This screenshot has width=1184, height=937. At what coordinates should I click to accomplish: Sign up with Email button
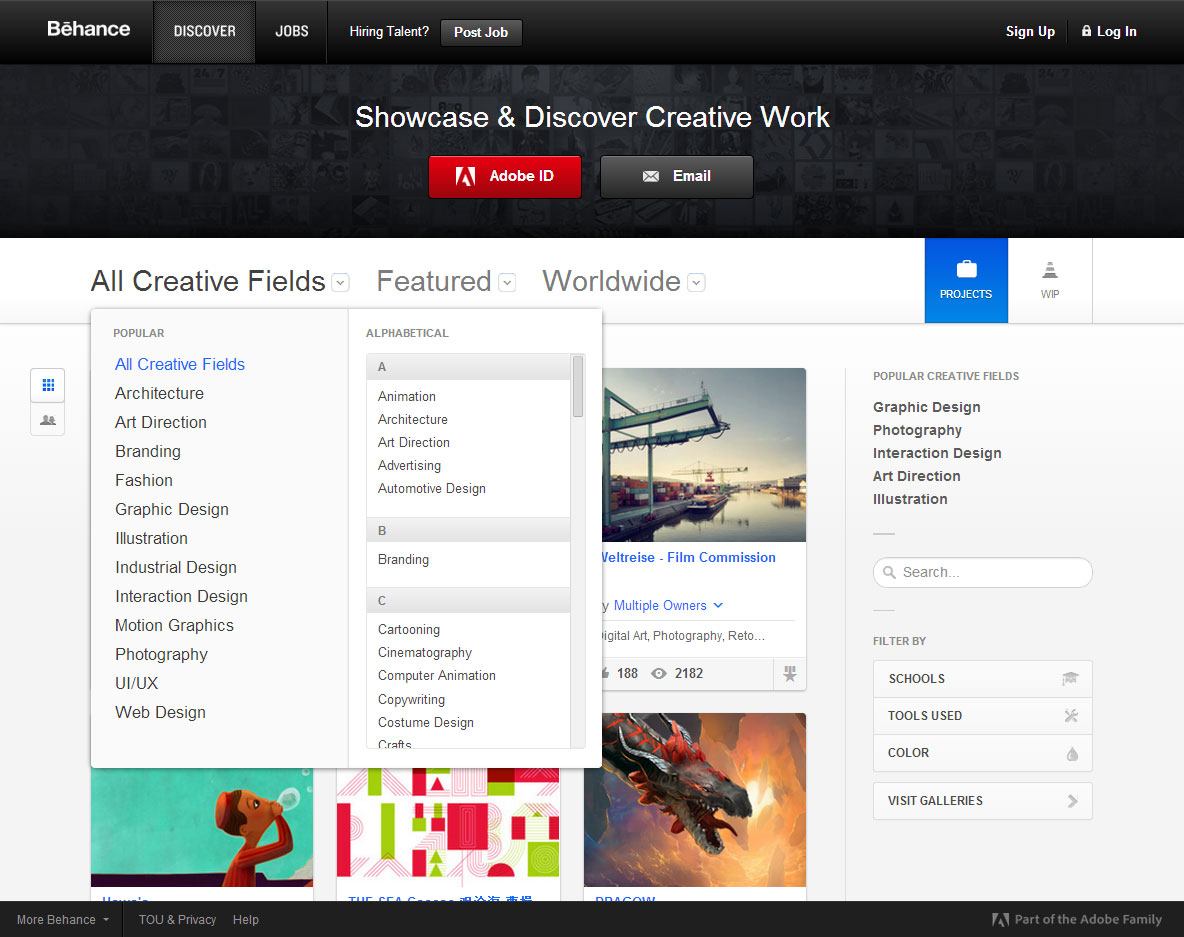677,177
